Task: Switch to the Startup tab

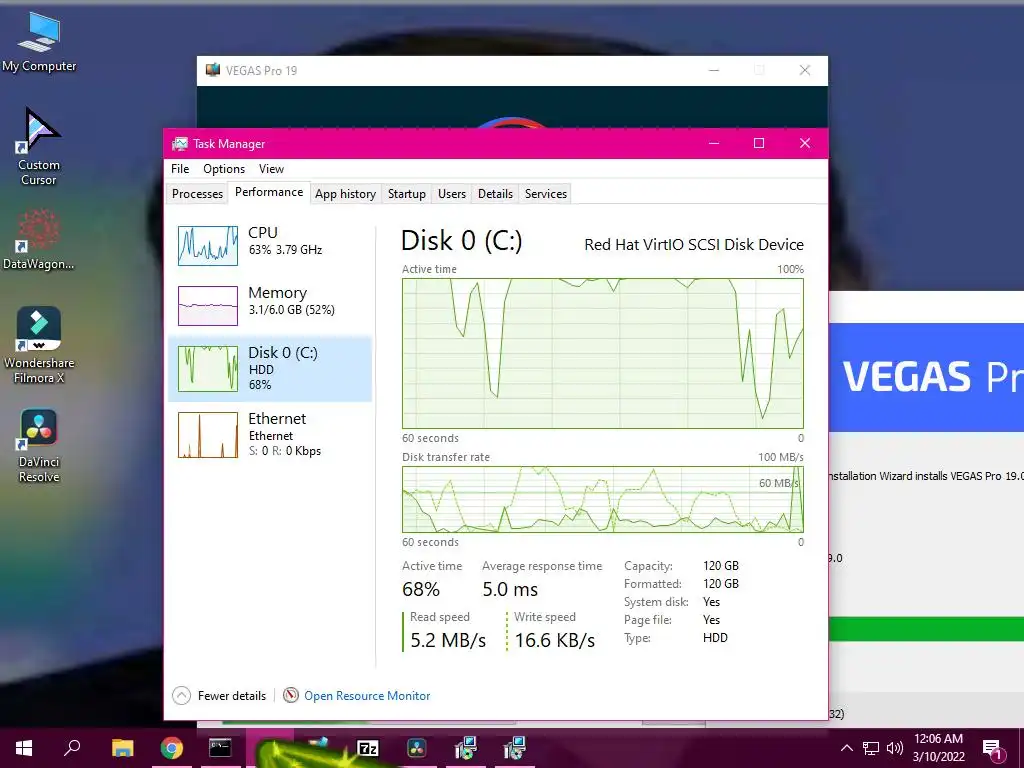Action: click(x=406, y=194)
